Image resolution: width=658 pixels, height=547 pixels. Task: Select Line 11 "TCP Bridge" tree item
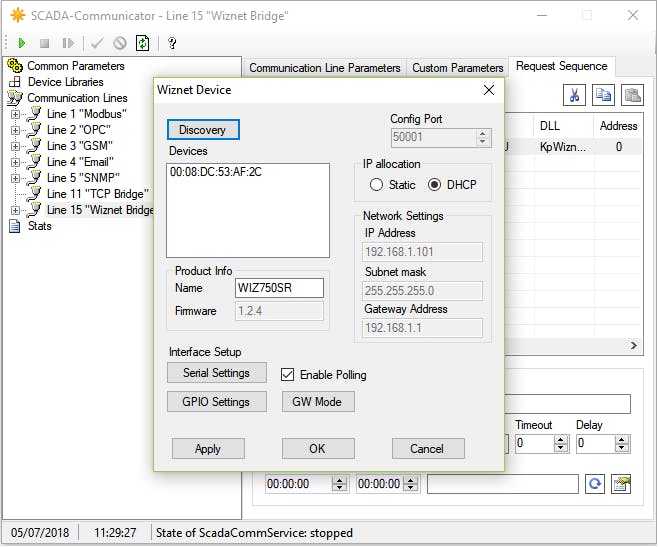97,194
